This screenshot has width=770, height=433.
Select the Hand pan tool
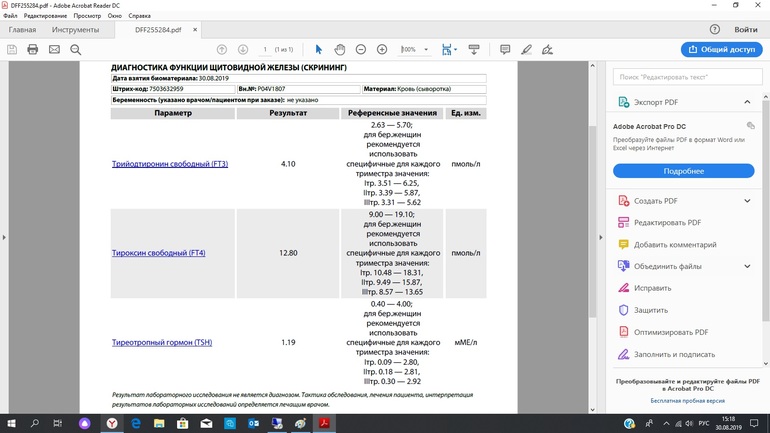click(340, 49)
